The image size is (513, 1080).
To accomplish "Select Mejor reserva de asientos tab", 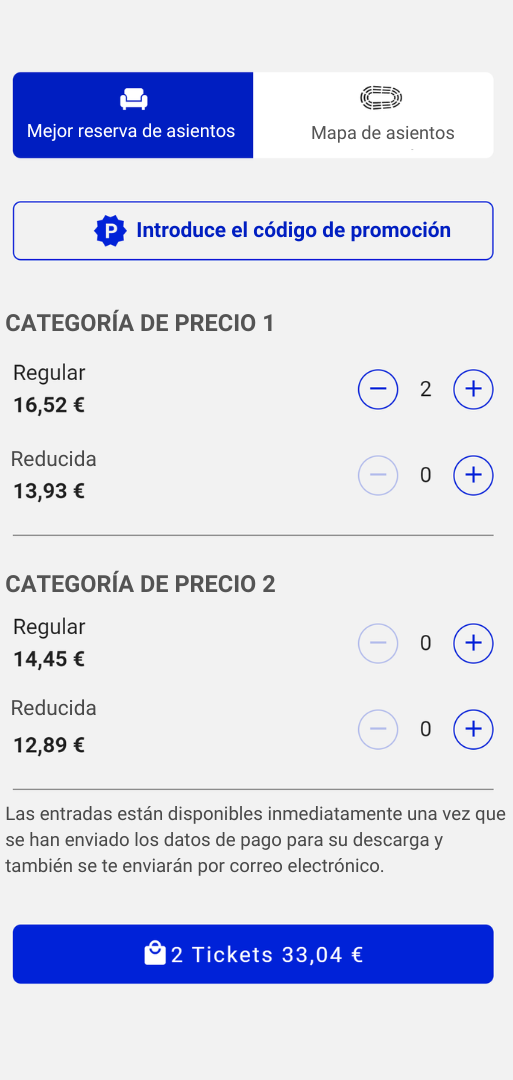I will 133,115.
